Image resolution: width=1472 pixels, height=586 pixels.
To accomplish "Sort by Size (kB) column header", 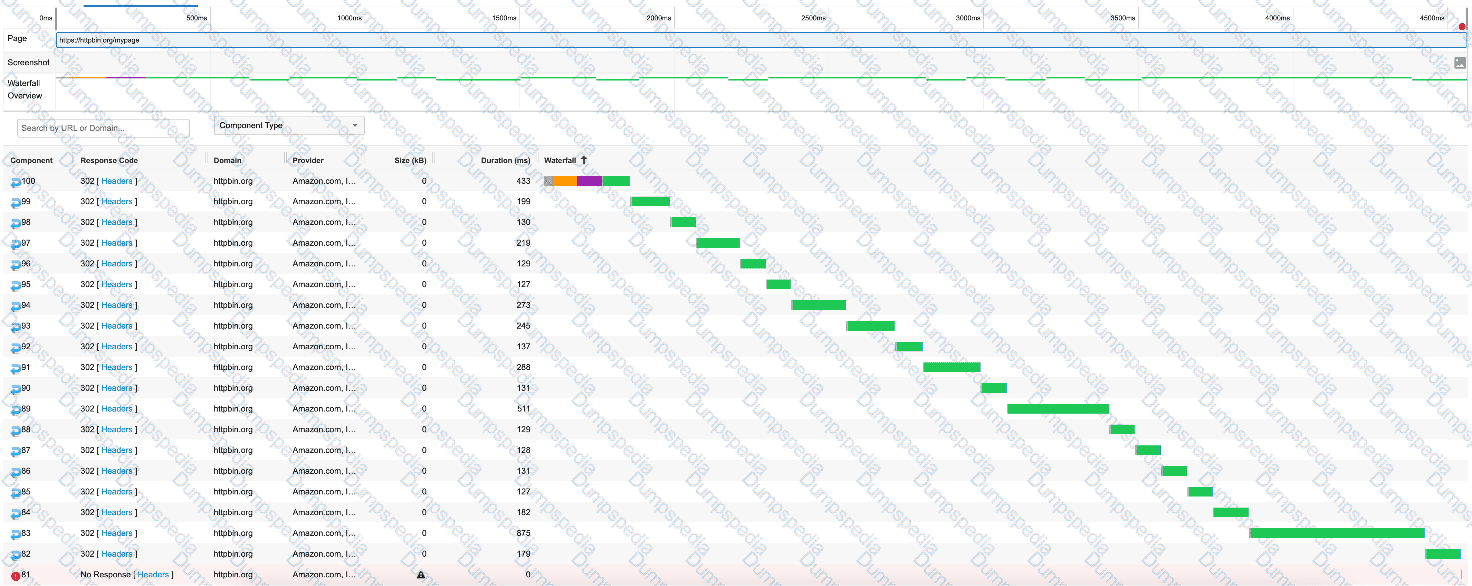I will coord(410,160).
